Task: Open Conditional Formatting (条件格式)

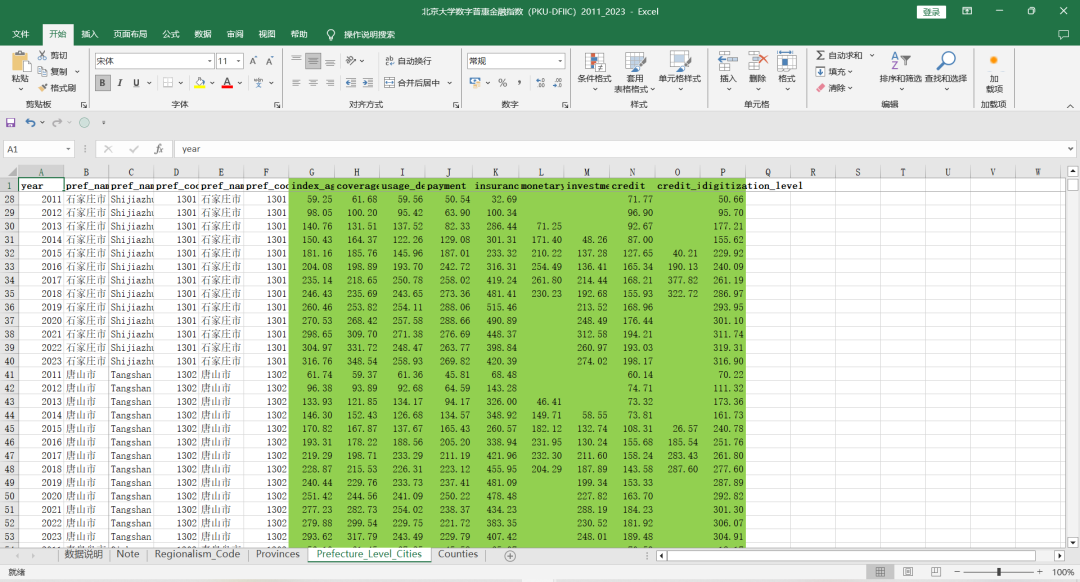Action: coord(594,72)
